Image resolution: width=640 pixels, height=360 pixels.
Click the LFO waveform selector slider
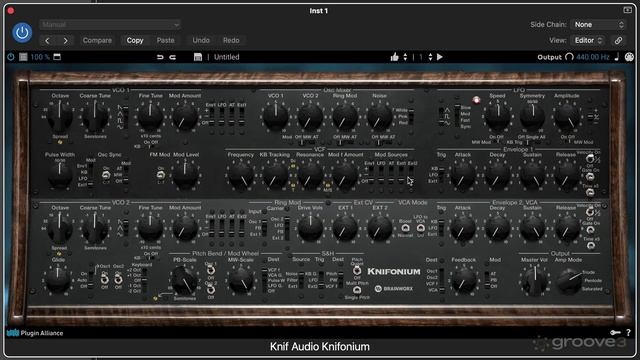(441, 117)
